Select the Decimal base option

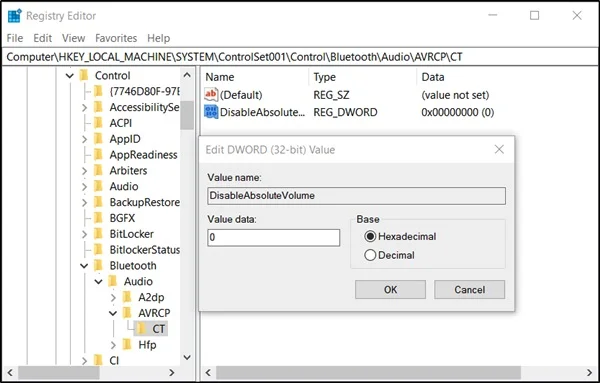click(370, 255)
